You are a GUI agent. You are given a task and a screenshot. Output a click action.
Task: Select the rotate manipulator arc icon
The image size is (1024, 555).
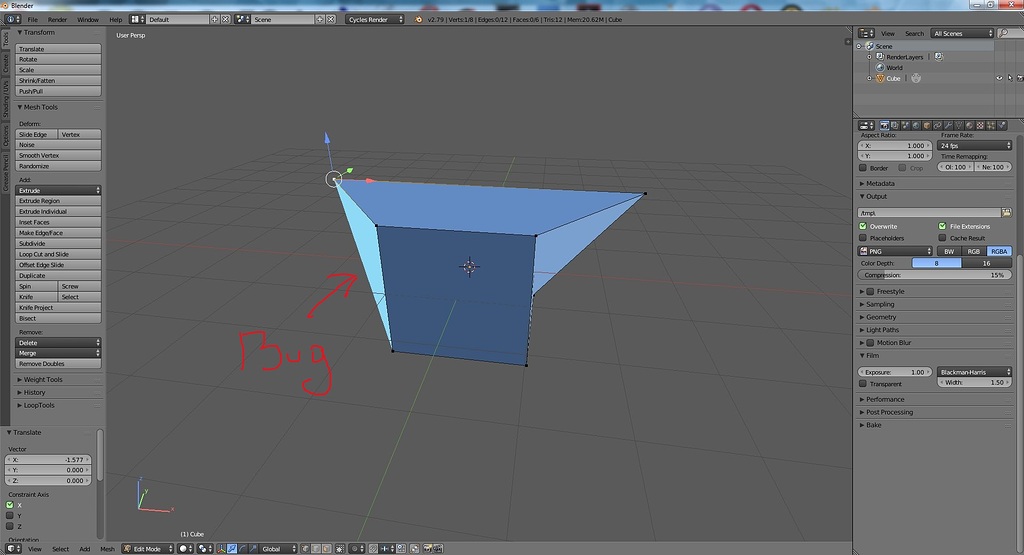(x=242, y=549)
